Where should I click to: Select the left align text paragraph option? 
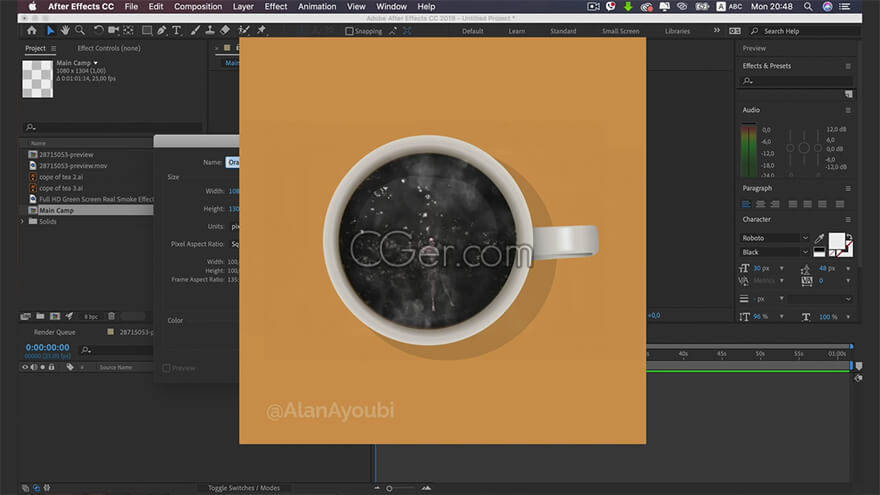[x=746, y=204]
